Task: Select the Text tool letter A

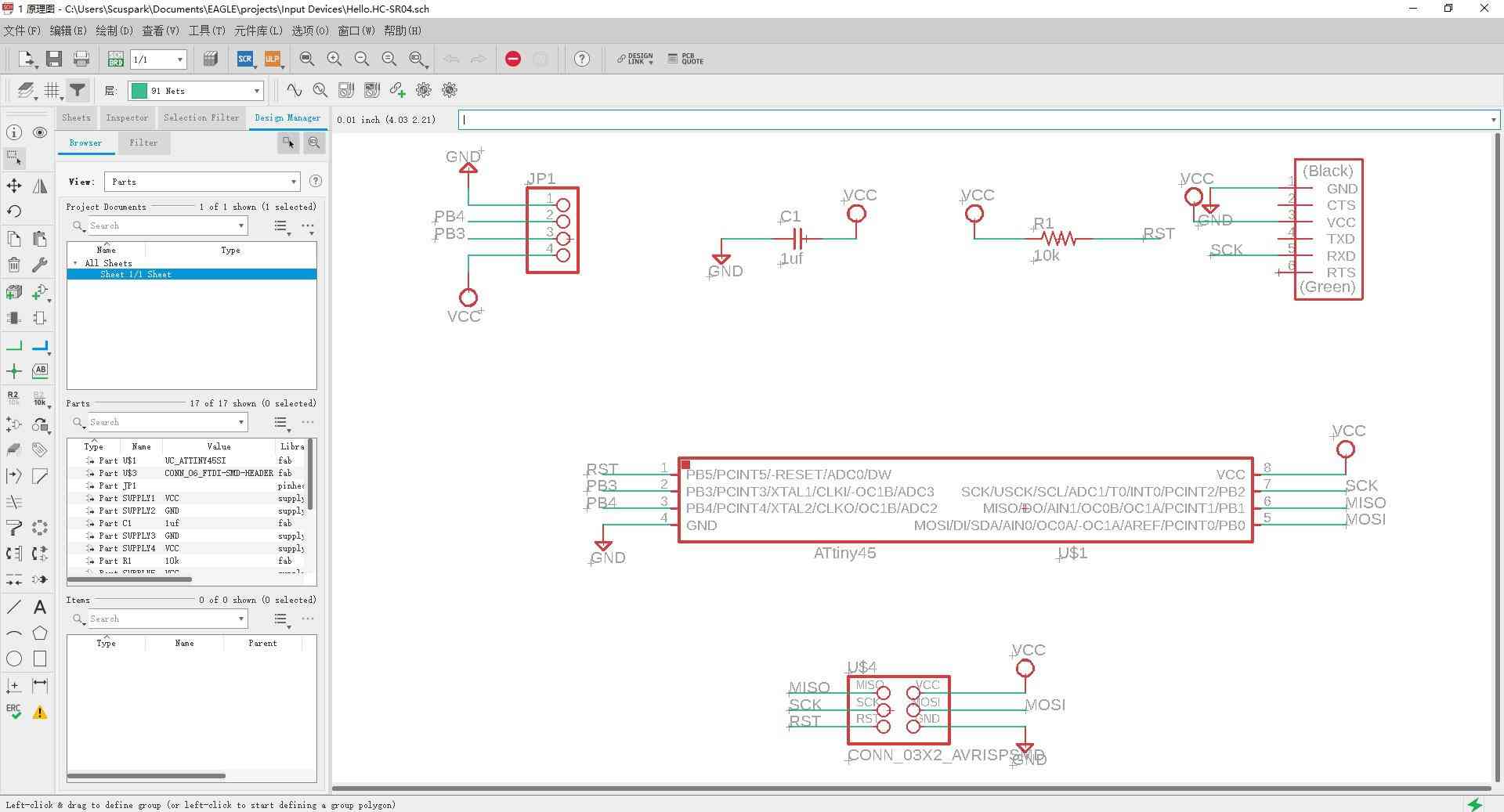Action: (40, 607)
